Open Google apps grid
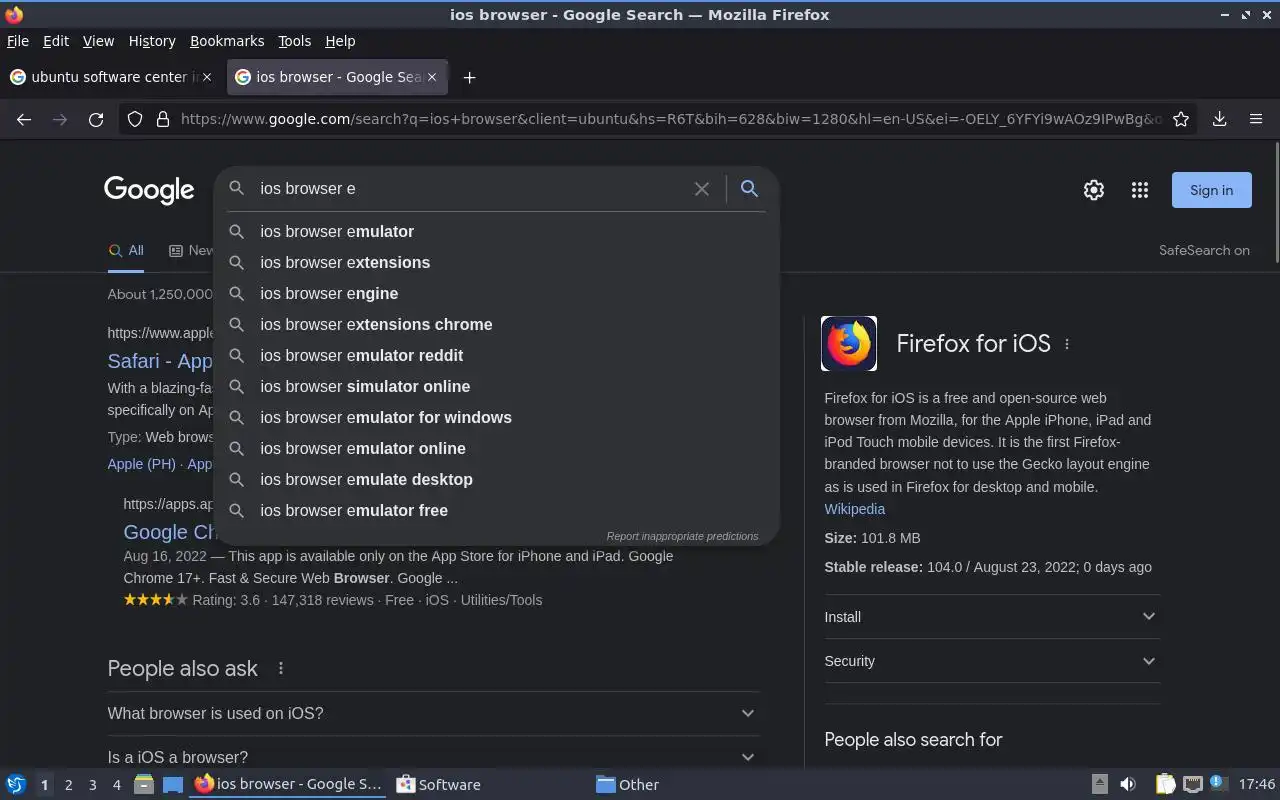 click(x=1139, y=190)
